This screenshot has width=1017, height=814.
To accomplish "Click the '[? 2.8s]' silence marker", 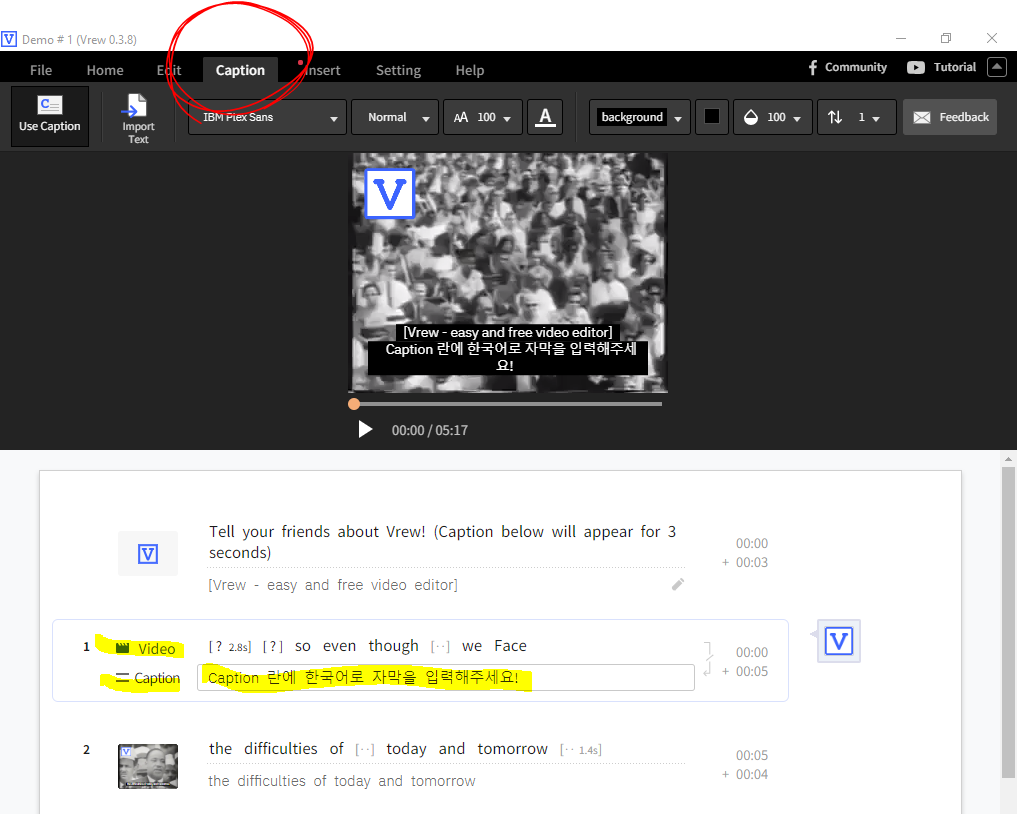I will click(x=230, y=647).
